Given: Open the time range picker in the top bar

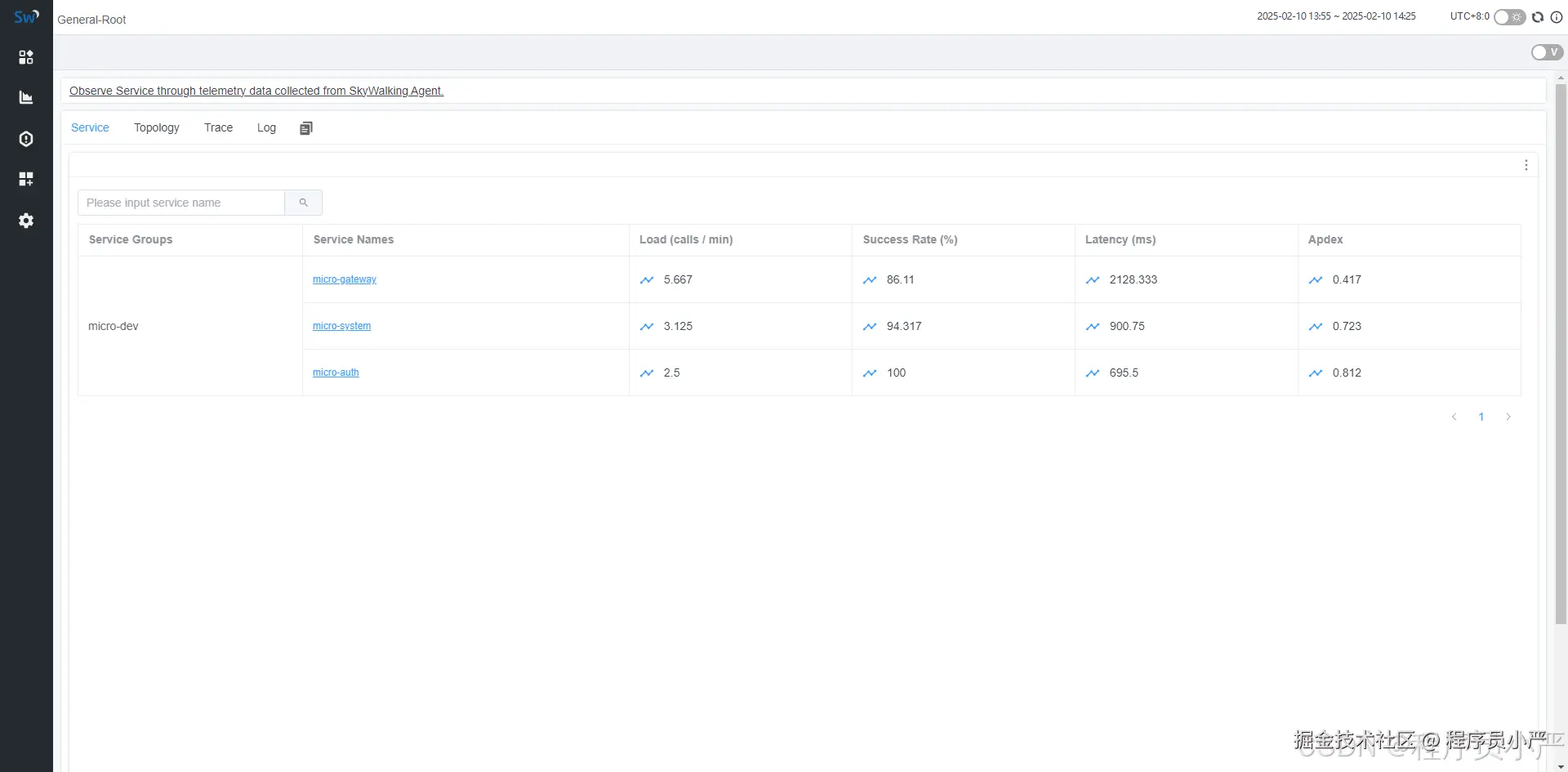Looking at the screenshot, I should pyautogui.click(x=1336, y=16).
